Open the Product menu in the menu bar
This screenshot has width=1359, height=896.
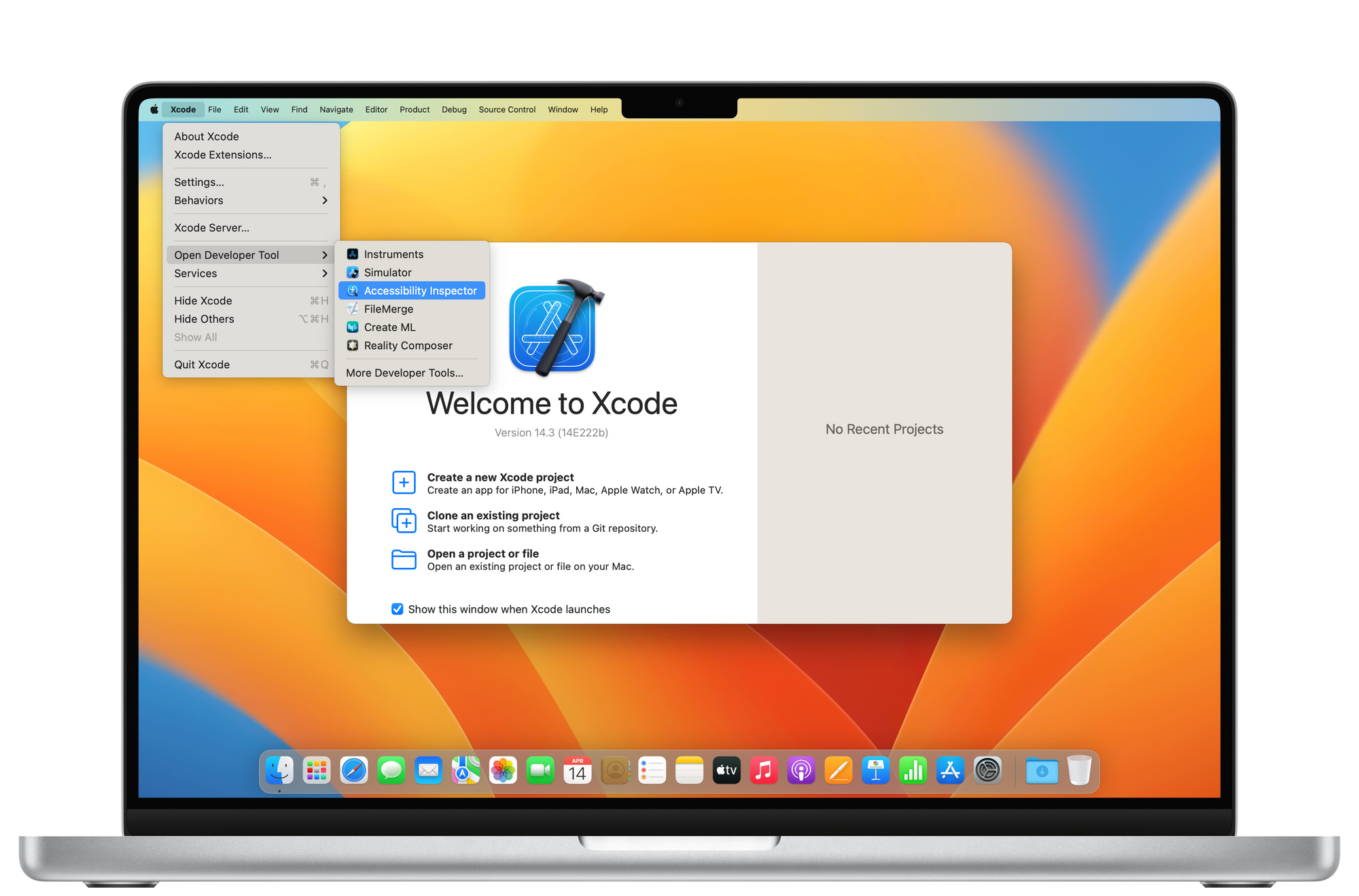tap(414, 109)
